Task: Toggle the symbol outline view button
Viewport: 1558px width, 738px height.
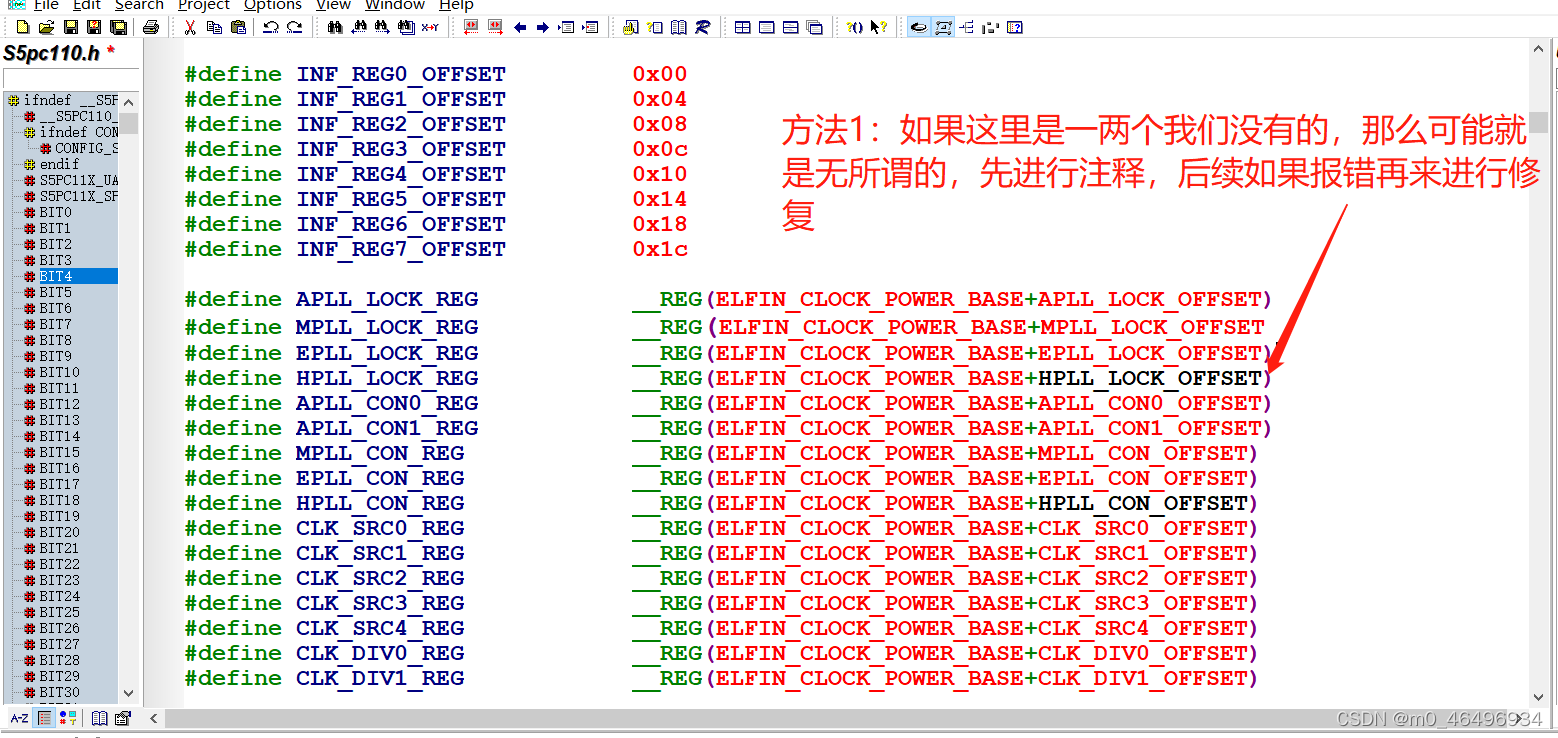Action: (45, 718)
